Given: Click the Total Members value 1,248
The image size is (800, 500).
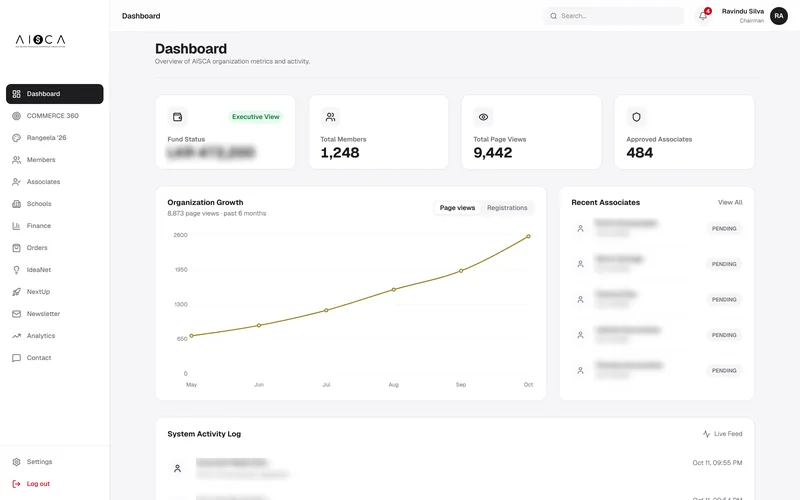Looking at the screenshot, I should click(x=340, y=153).
